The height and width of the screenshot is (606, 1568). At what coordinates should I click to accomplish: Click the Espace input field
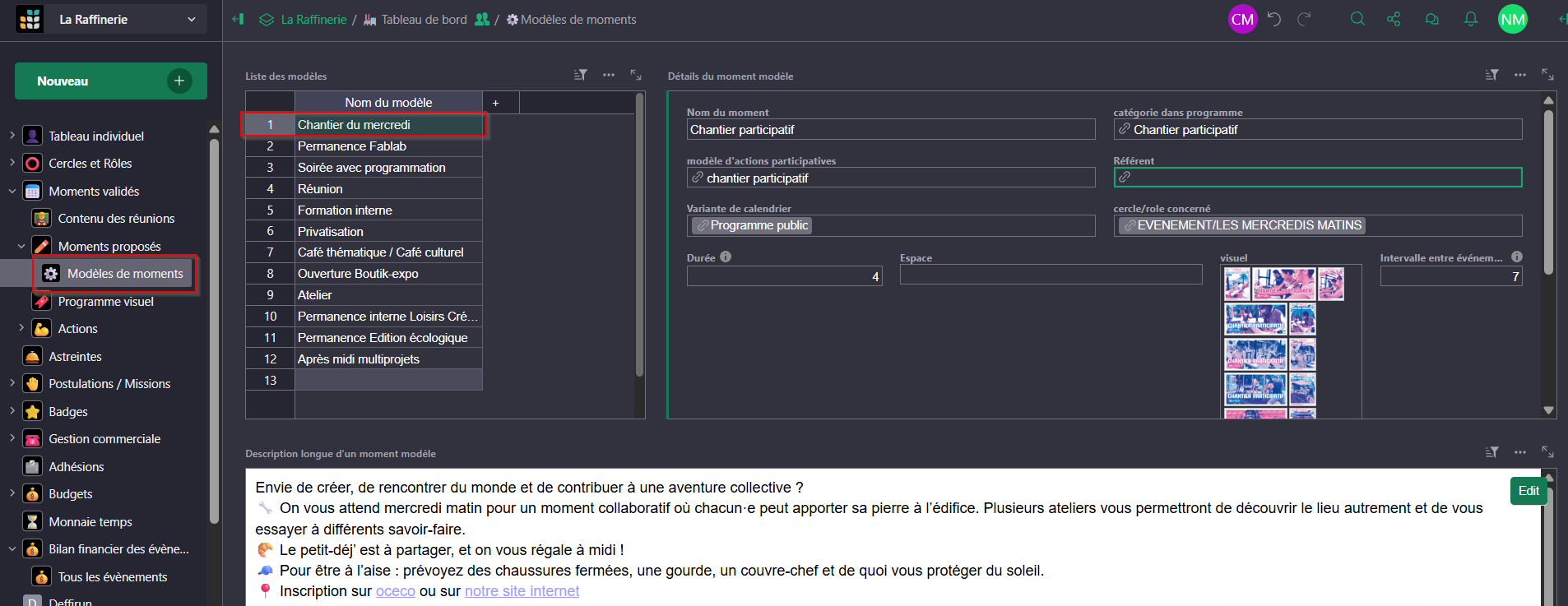point(1051,275)
